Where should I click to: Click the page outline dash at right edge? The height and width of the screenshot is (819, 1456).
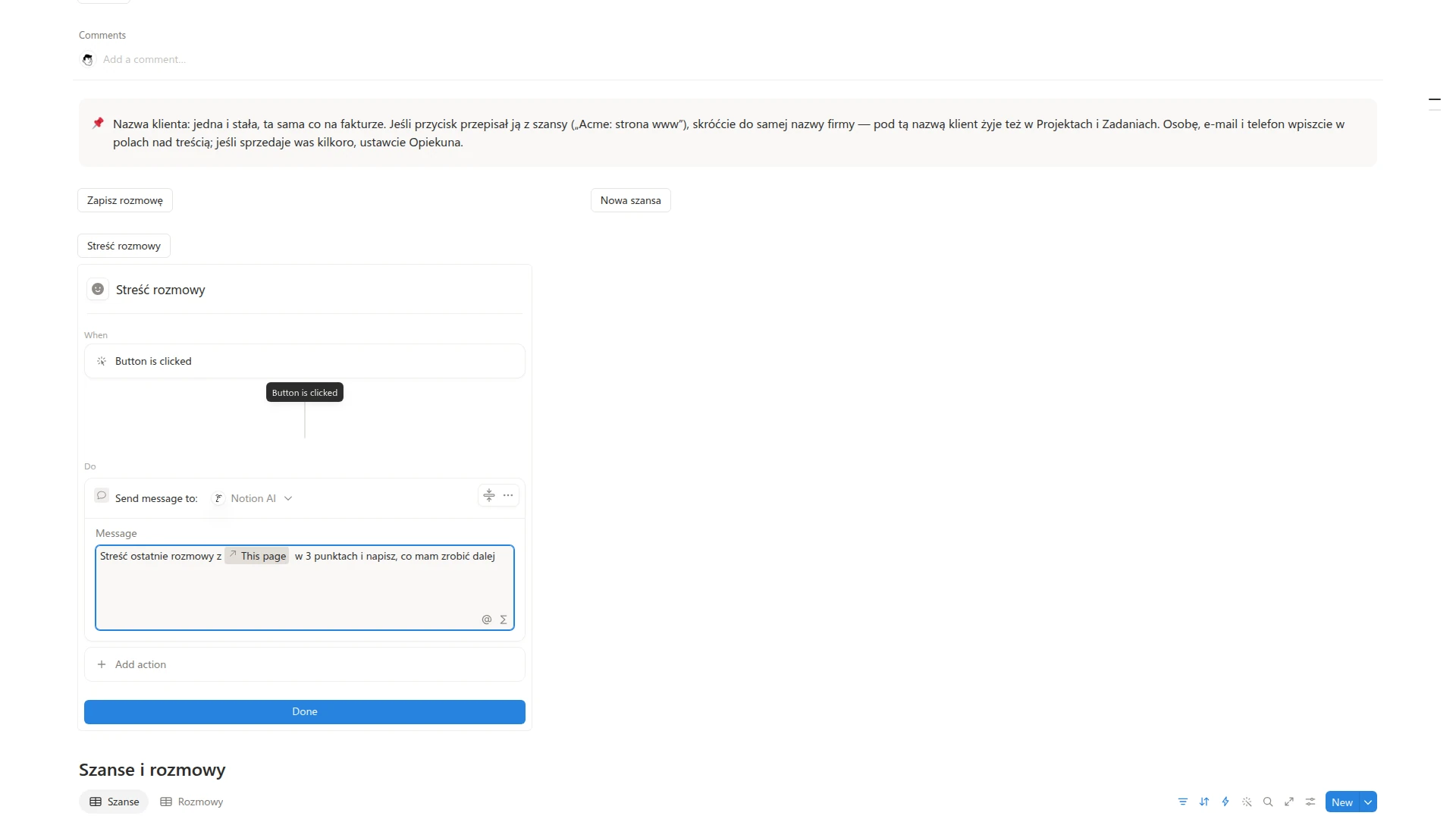(x=1435, y=99)
